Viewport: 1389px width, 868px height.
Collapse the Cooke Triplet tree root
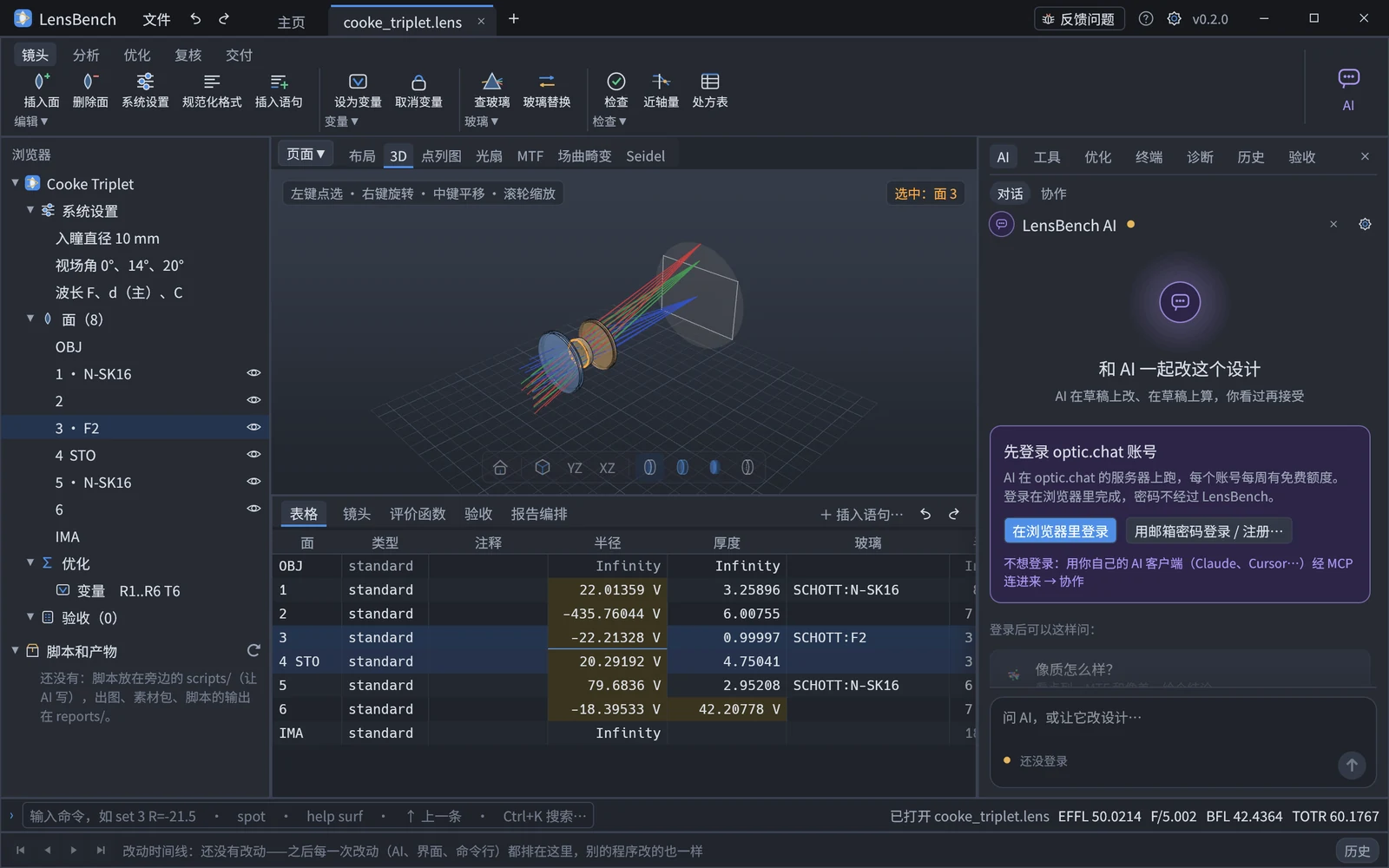pyautogui.click(x=15, y=183)
